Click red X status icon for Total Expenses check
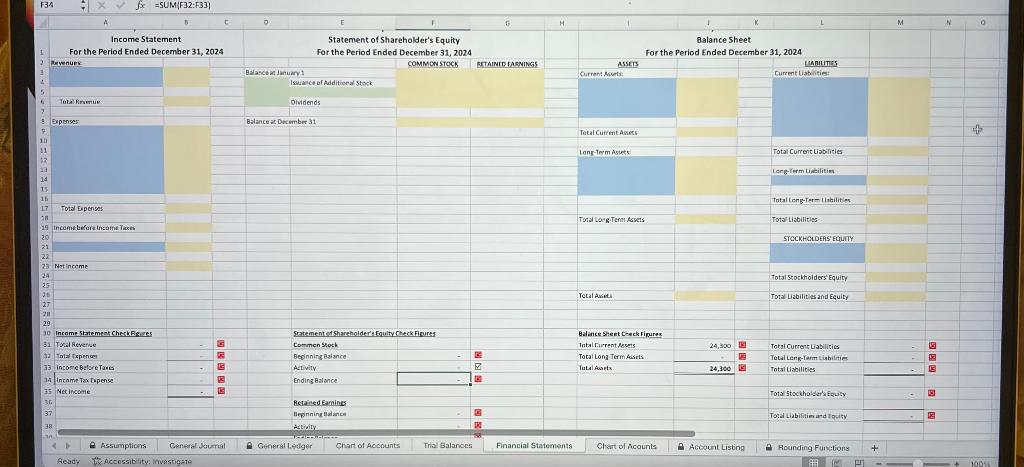The image size is (1024, 467). coord(221,355)
